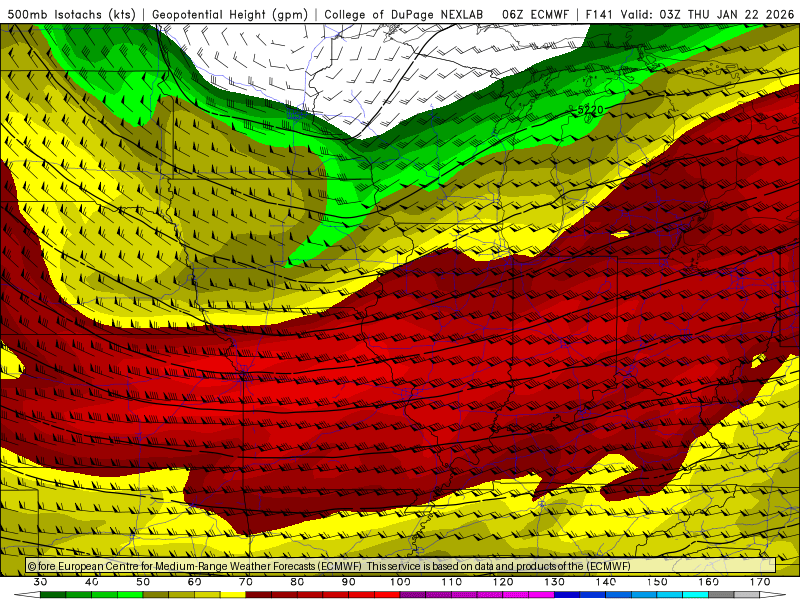Click the '80' colorbar label
This screenshot has width=800, height=600.
[x=297, y=582]
